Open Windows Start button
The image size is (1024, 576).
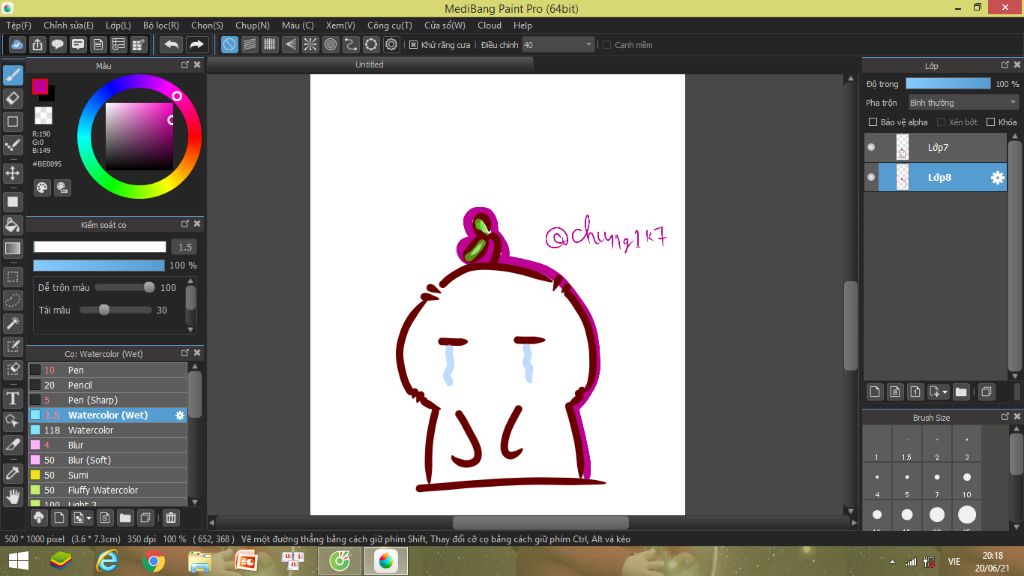click(x=18, y=561)
